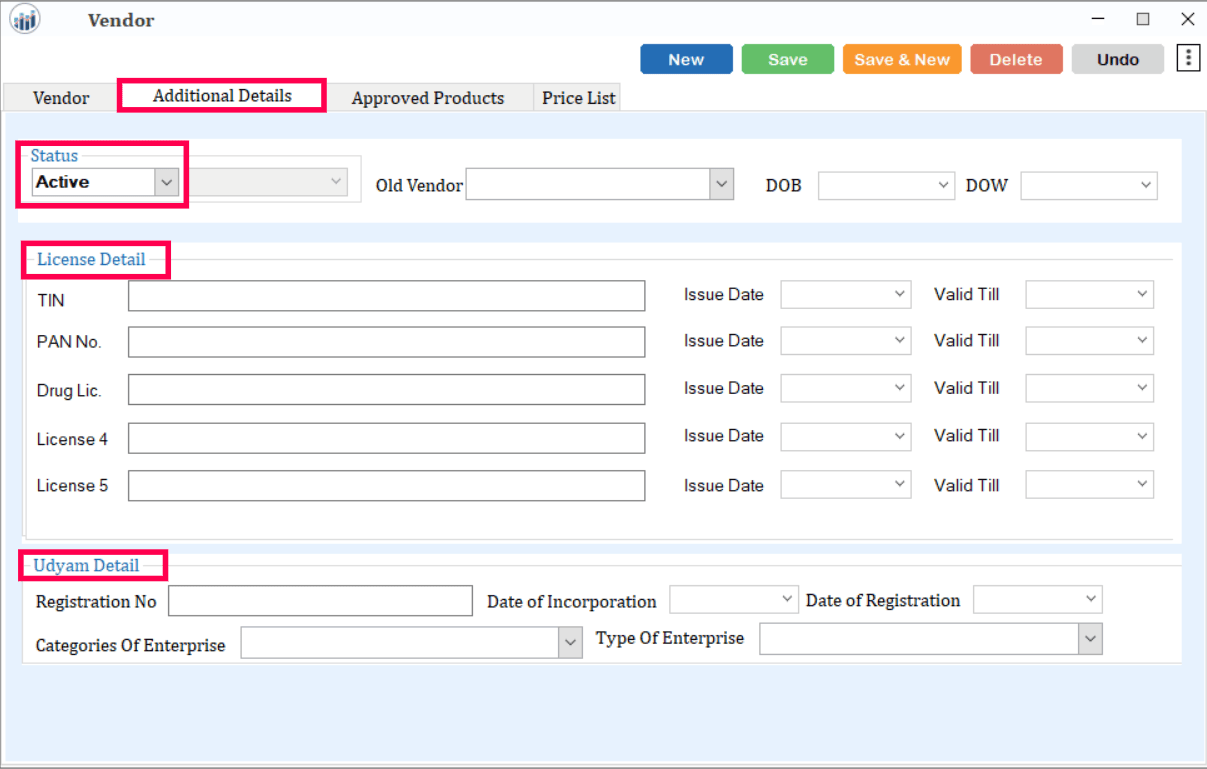Image resolution: width=1207 pixels, height=769 pixels.
Task: Click the red Delete button
Action: tap(1015, 59)
